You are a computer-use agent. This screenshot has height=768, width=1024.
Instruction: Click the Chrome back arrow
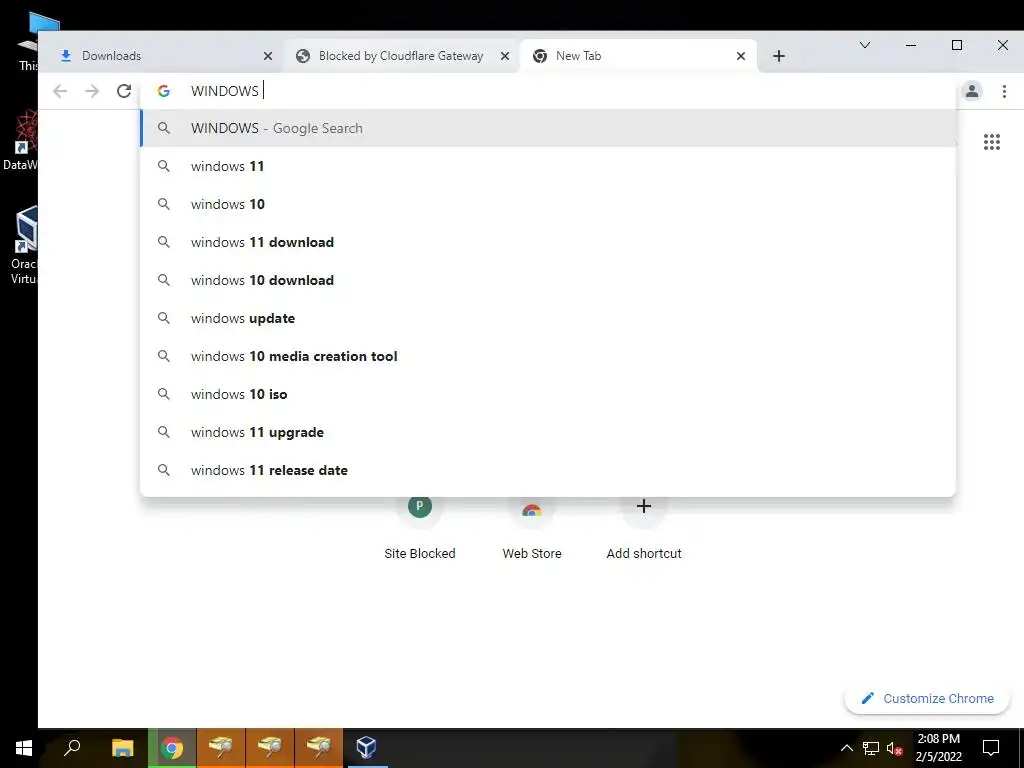60,91
